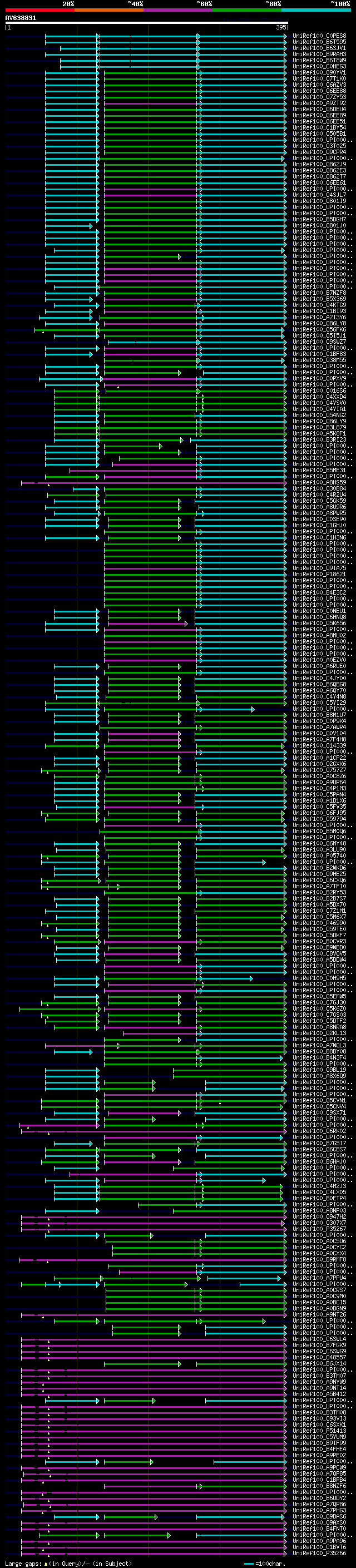Select the UniRef100_Q54NG2 label
This screenshot has width=356, height=1568.
(319, 415)
